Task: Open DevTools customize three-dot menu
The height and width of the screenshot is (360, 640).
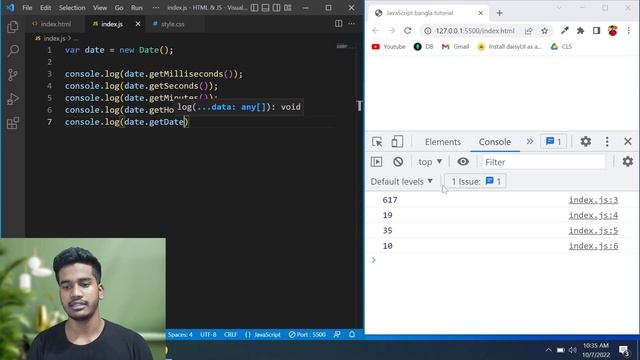Action: pyautogui.click(x=607, y=142)
